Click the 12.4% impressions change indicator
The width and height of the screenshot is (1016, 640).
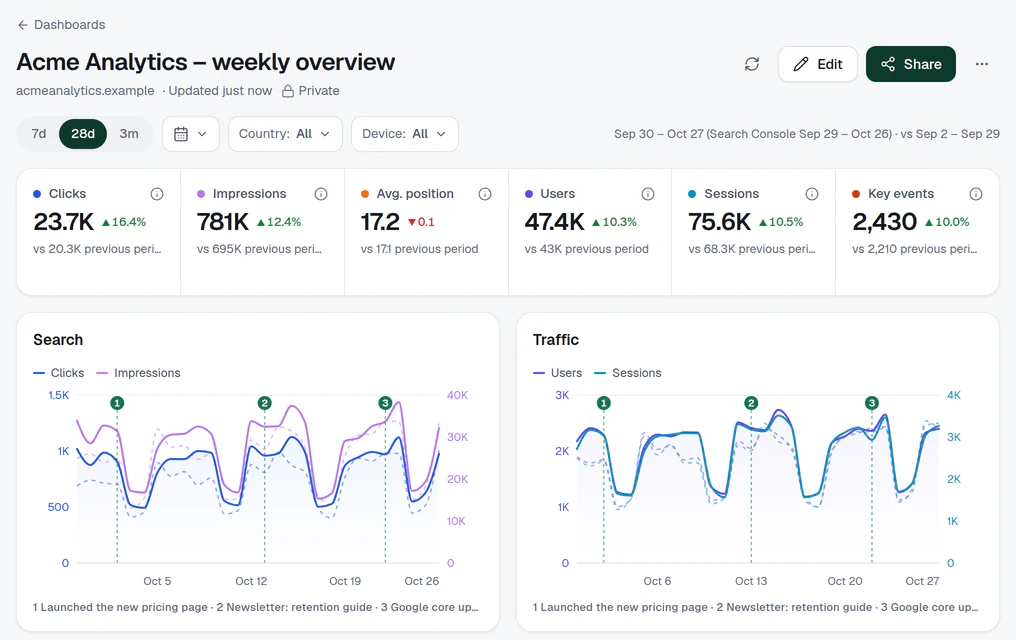[279, 222]
